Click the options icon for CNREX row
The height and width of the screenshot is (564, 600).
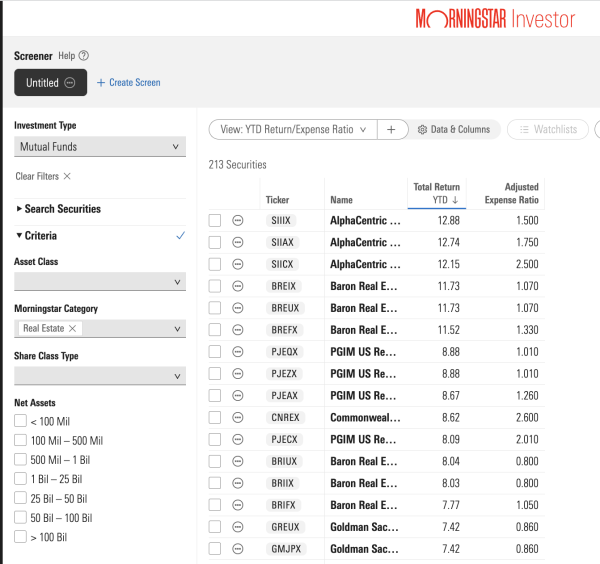[238, 418]
